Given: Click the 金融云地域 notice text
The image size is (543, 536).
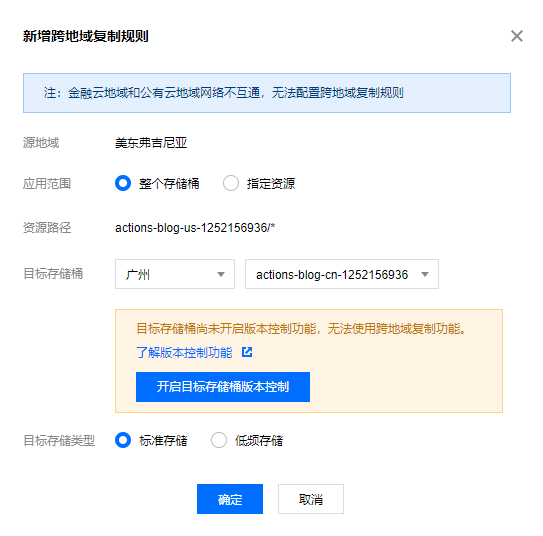Looking at the screenshot, I should pyautogui.click(x=223, y=93).
